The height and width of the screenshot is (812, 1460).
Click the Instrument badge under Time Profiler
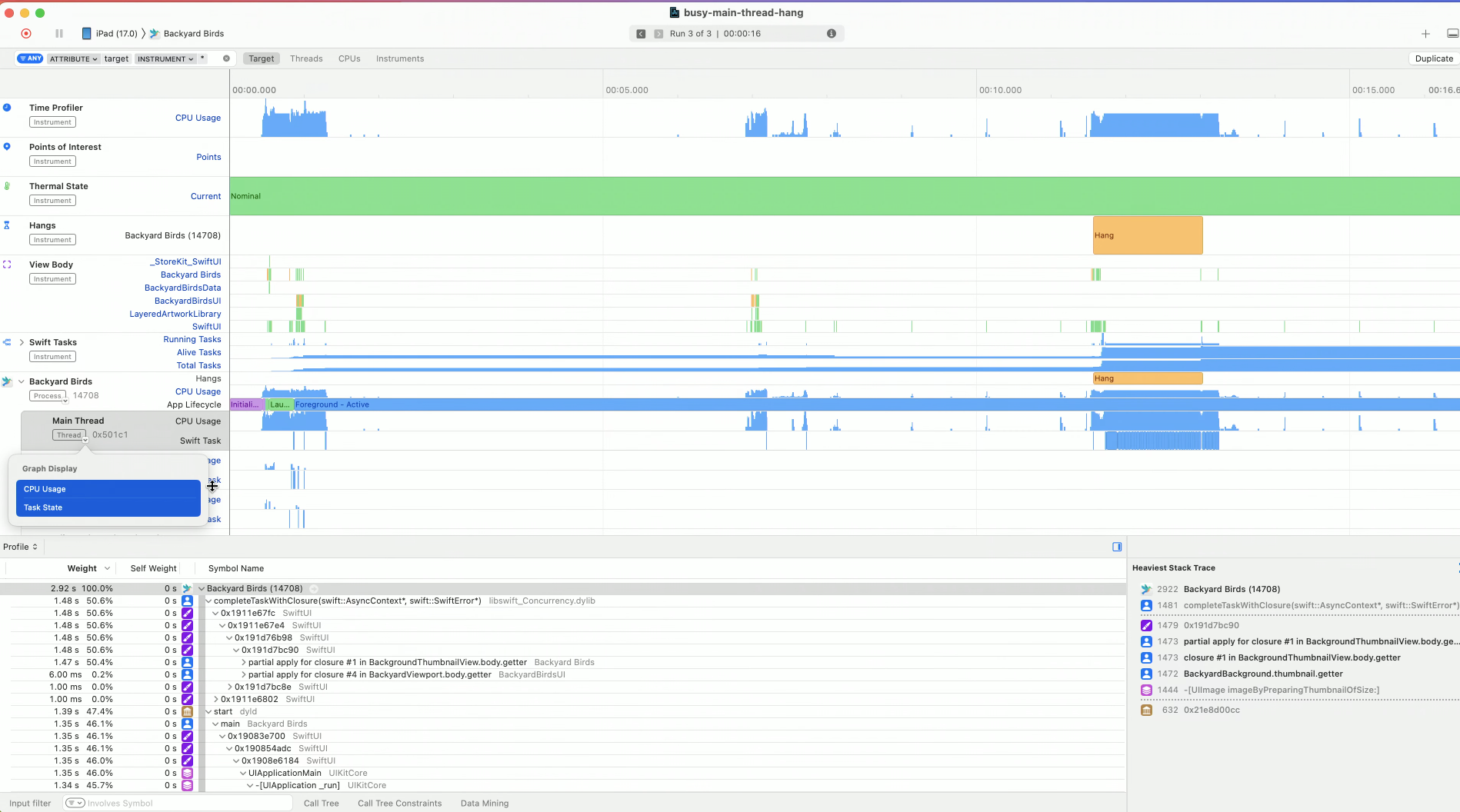pyautogui.click(x=52, y=122)
